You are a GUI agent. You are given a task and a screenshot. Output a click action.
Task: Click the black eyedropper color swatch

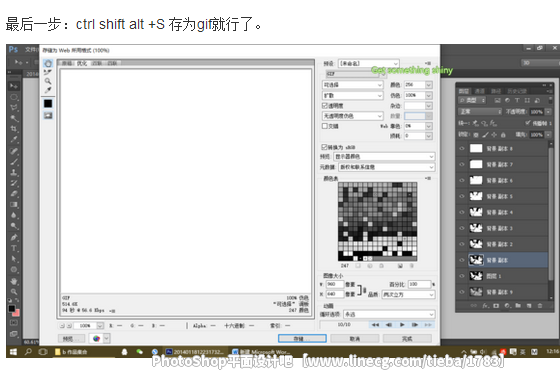[x=48, y=104]
